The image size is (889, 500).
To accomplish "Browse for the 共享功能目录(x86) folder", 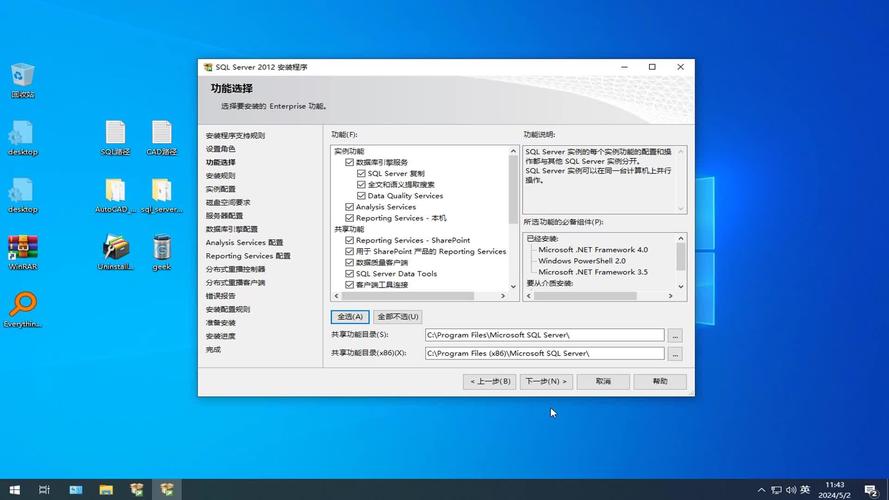I will pos(675,354).
